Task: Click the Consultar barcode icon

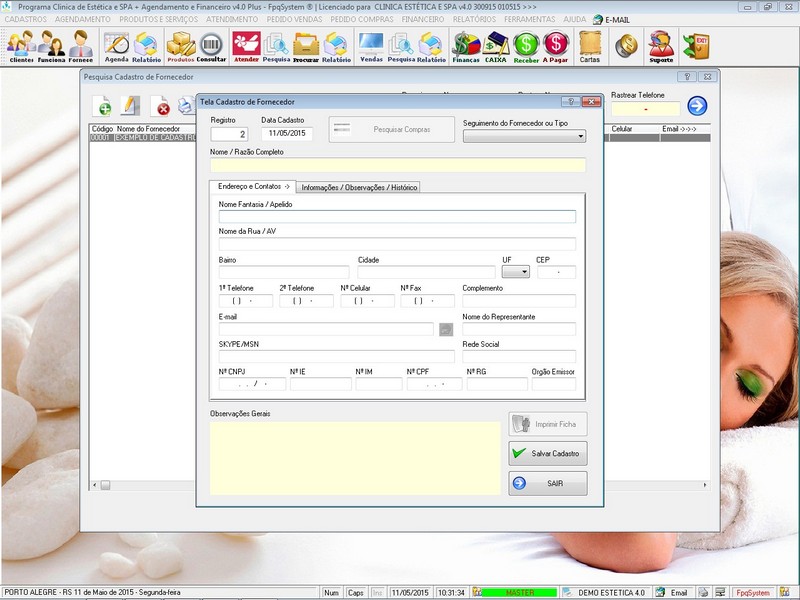Action: point(211,47)
